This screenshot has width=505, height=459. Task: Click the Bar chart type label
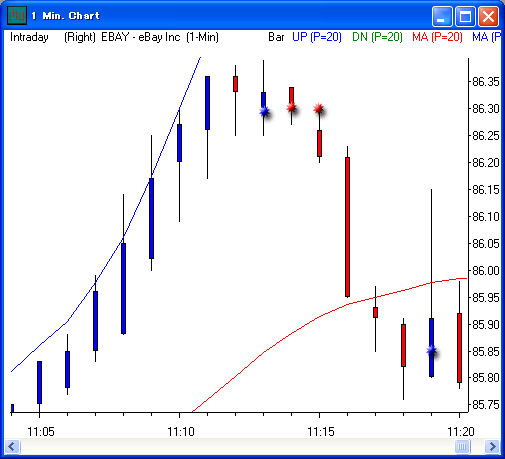276,37
